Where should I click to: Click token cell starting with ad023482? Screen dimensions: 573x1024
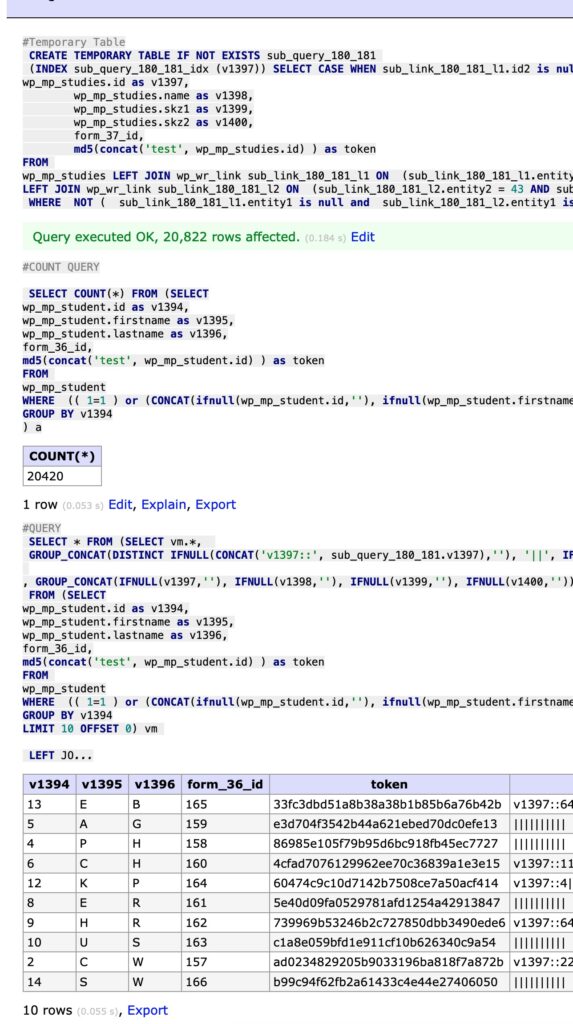389,962
